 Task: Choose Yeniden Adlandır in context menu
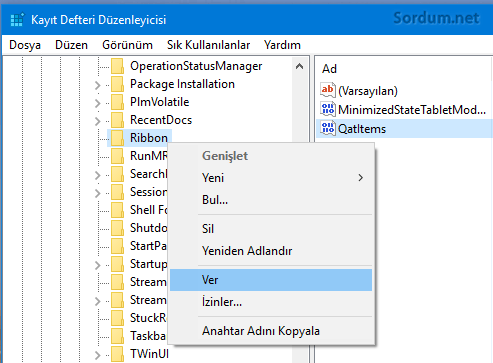(x=271, y=251)
